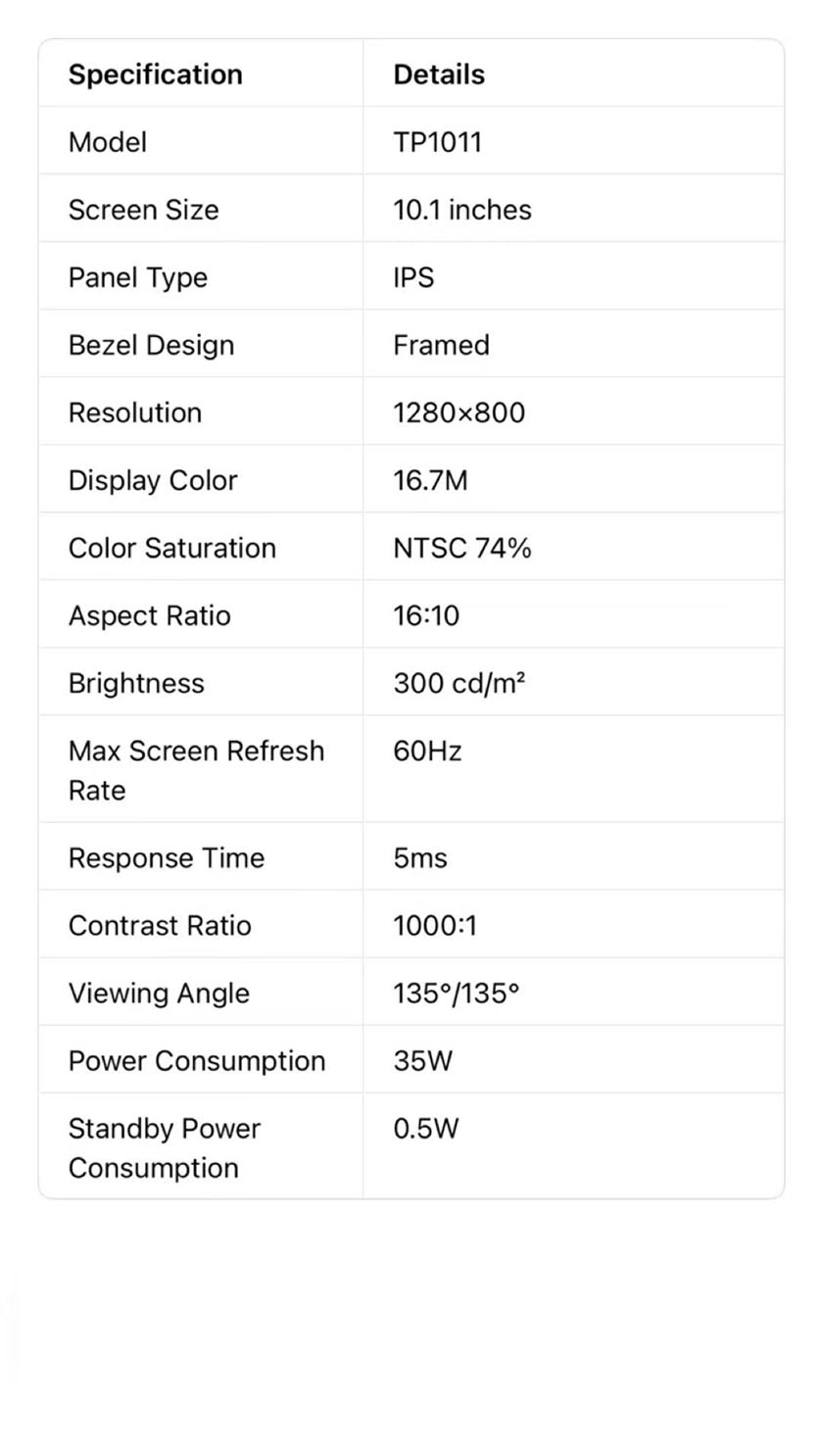Image resolution: width=823 pixels, height=1456 pixels.
Task: Select the NTSC 74% value
Action: (x=462, y=548)
